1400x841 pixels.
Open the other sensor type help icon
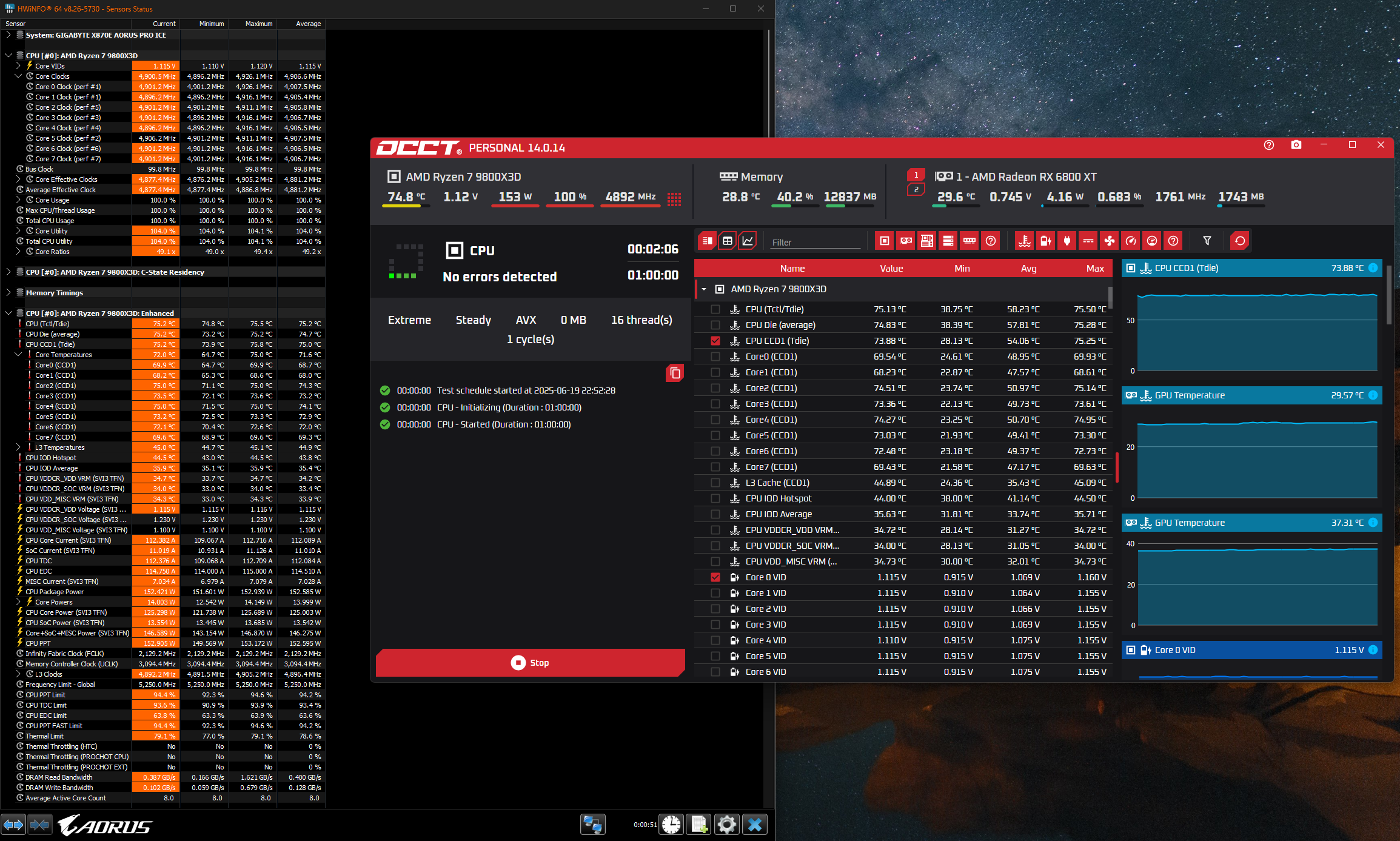pos(1174,241)
